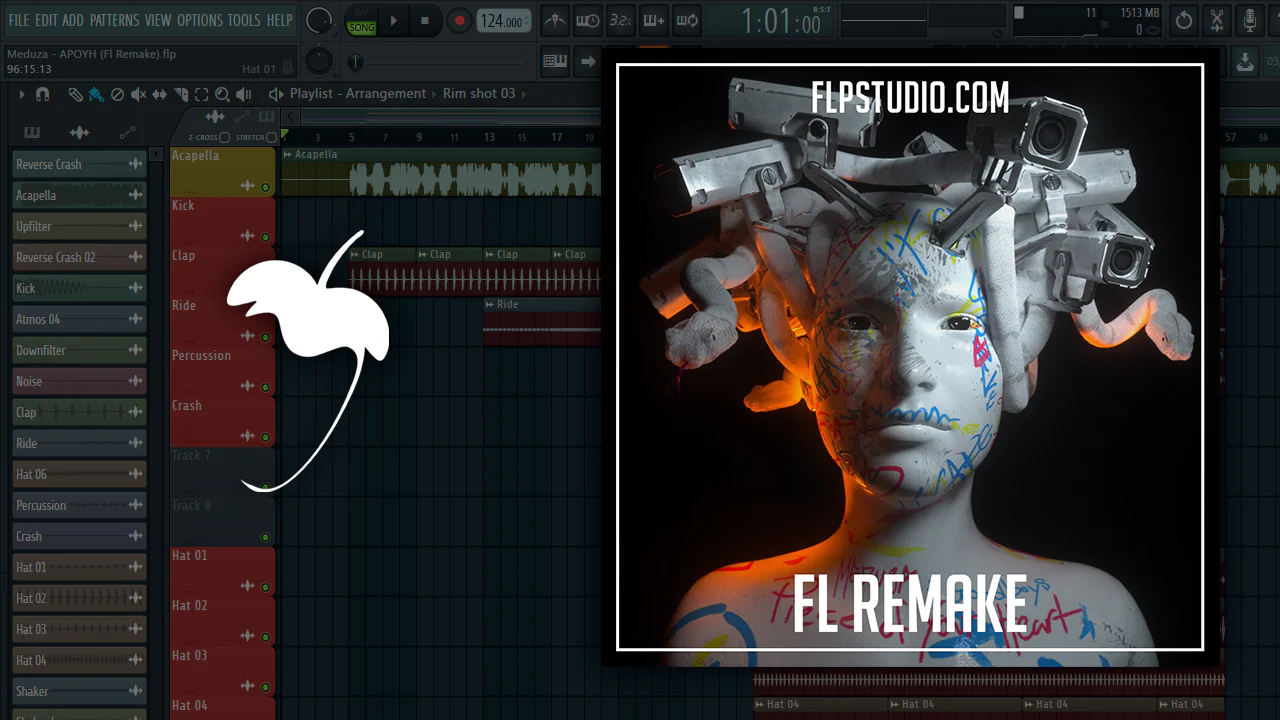Enable the STRETCH checkbox

click(271, 137)
